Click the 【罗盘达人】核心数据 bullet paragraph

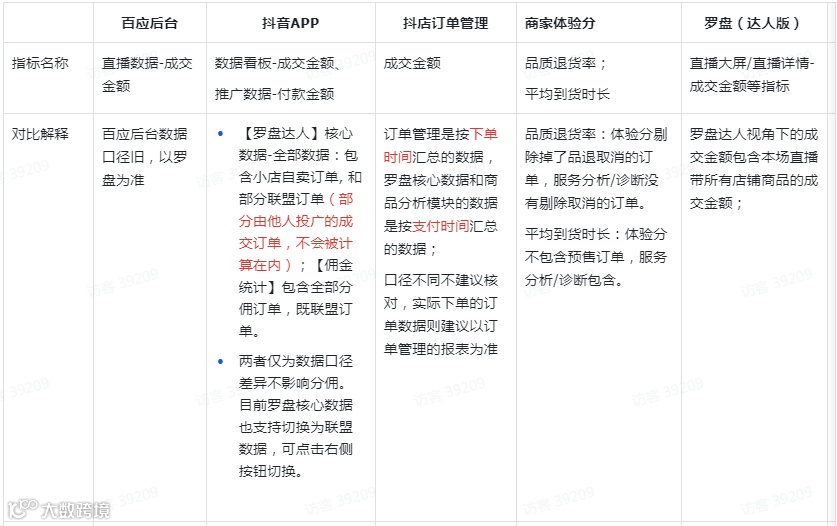pyautogui.click(x=300, y=232)
